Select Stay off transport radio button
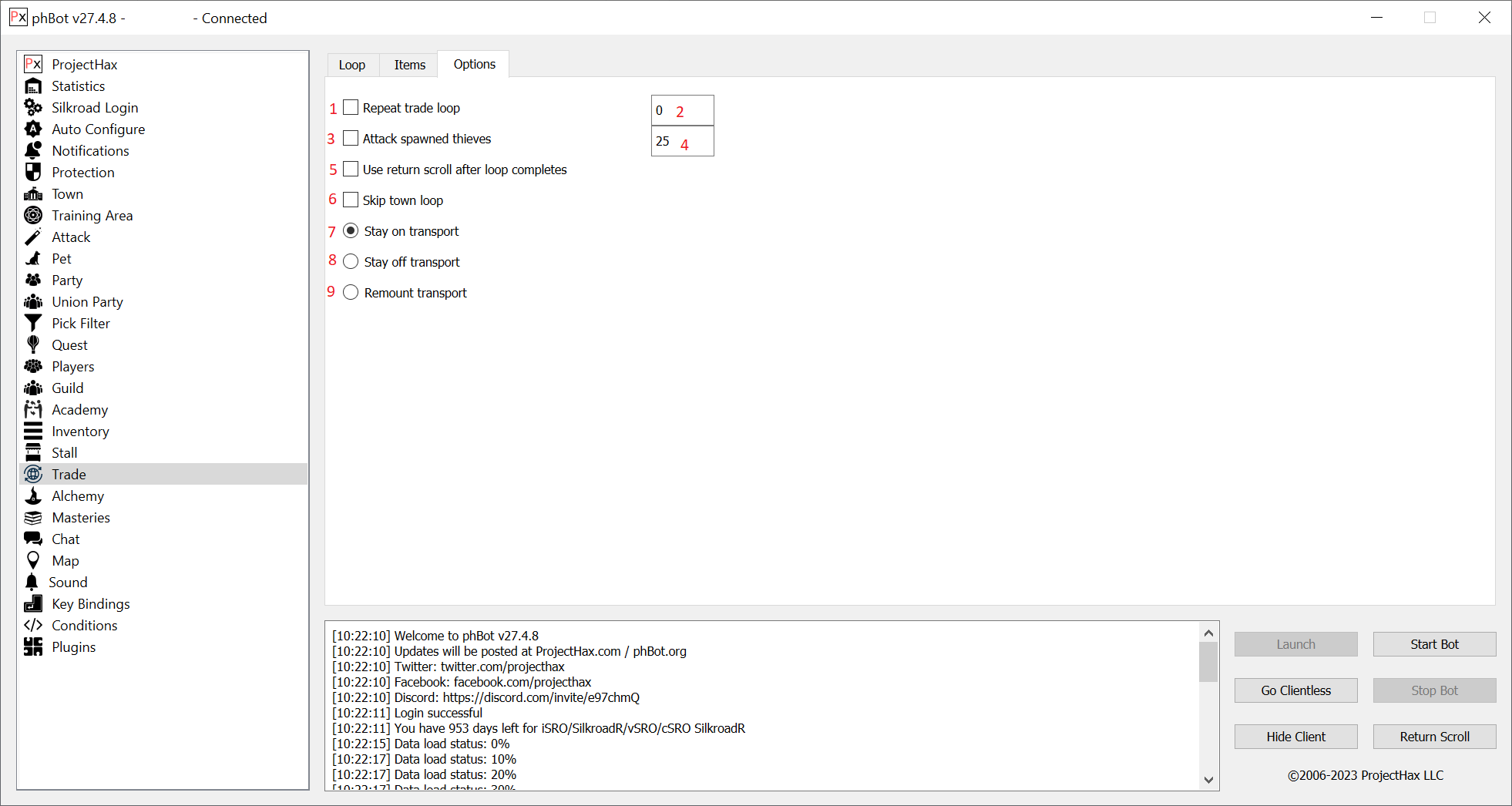 point(351,262)
